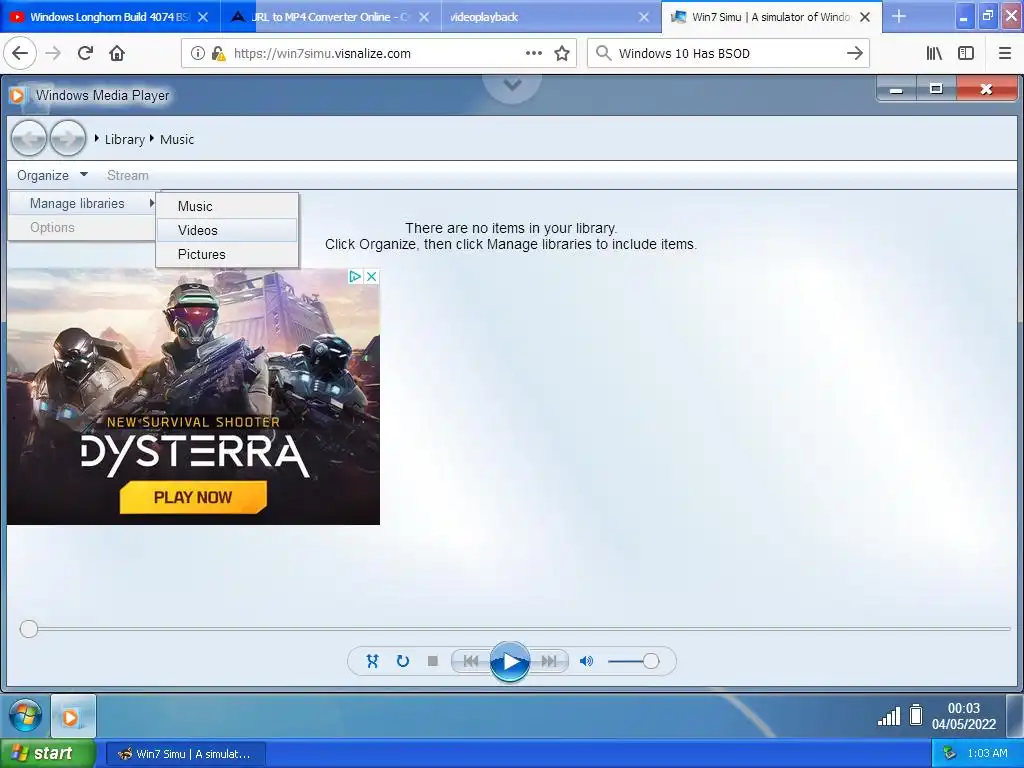Go back in Windows Media Player
This screenshot has height=768, width=1024.
[x=29, y=138]
